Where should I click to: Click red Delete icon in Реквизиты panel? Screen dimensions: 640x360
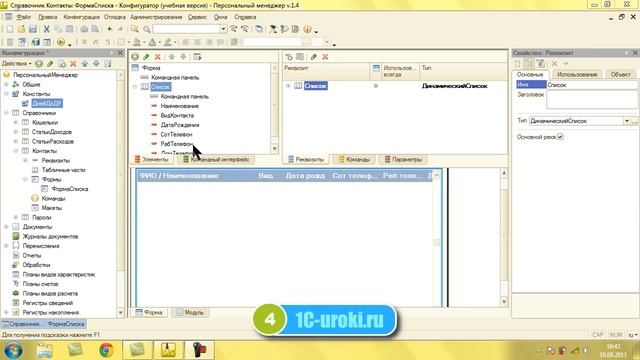point(325,57)
